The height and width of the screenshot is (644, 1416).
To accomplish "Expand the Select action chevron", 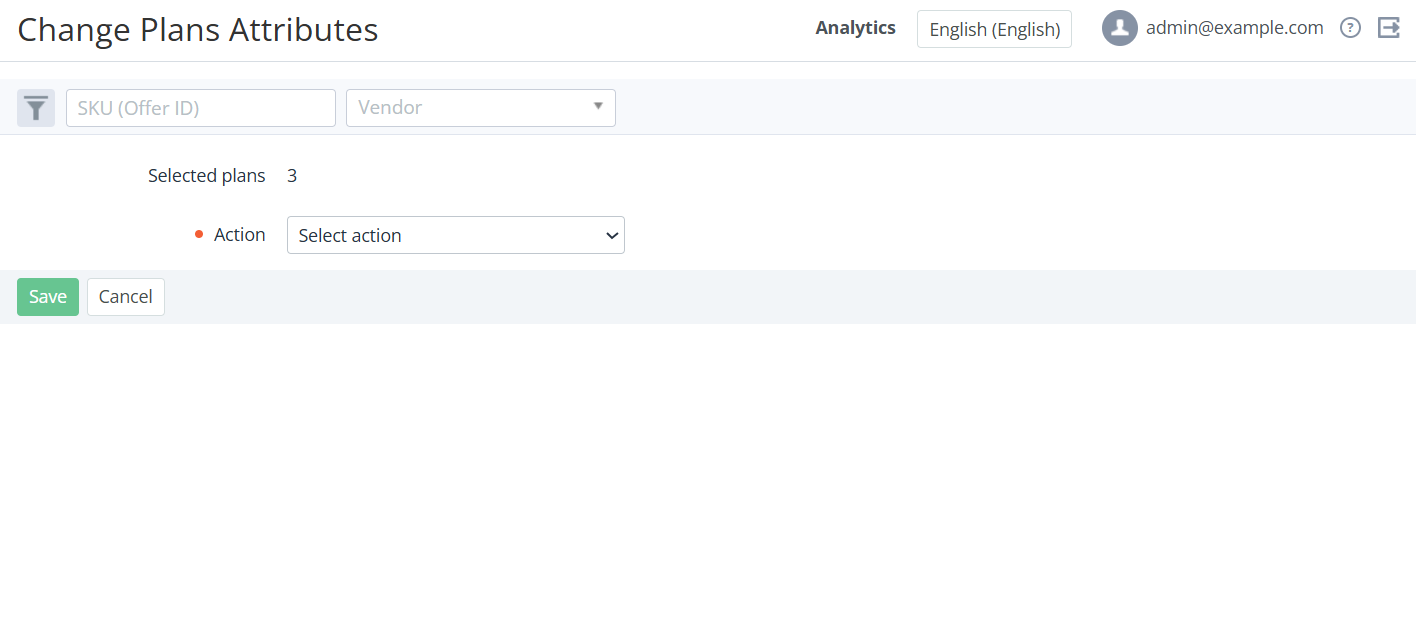I will pos(612,236).
